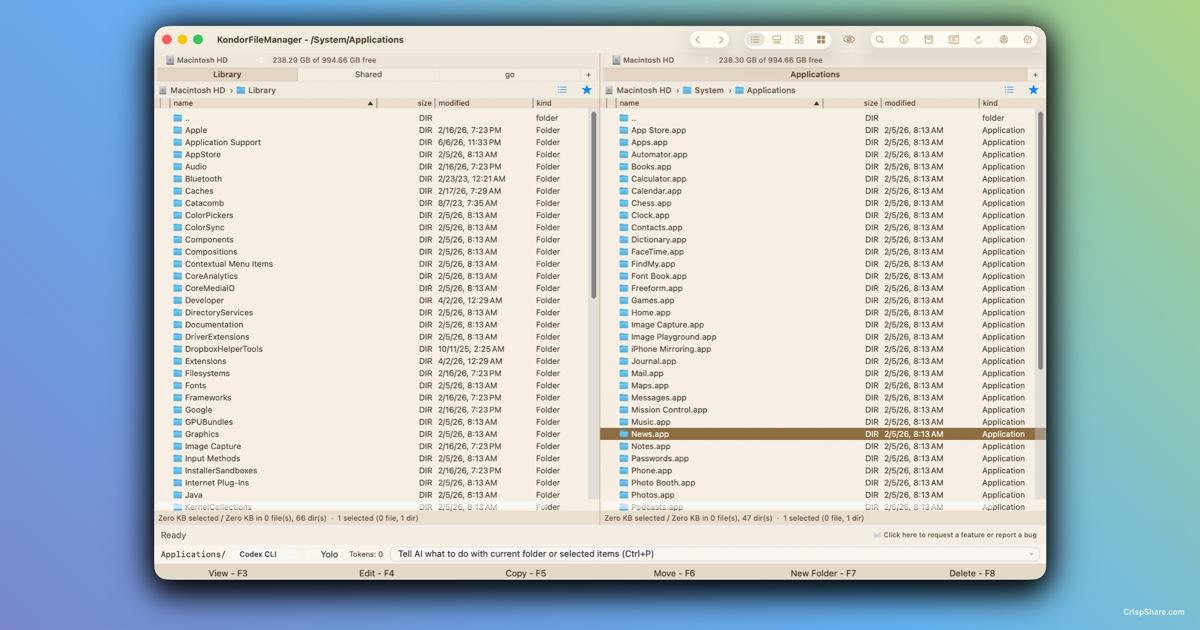1200x630 pixels.
Task: Select the Application Support folder row
Action: tap(374, 142)
